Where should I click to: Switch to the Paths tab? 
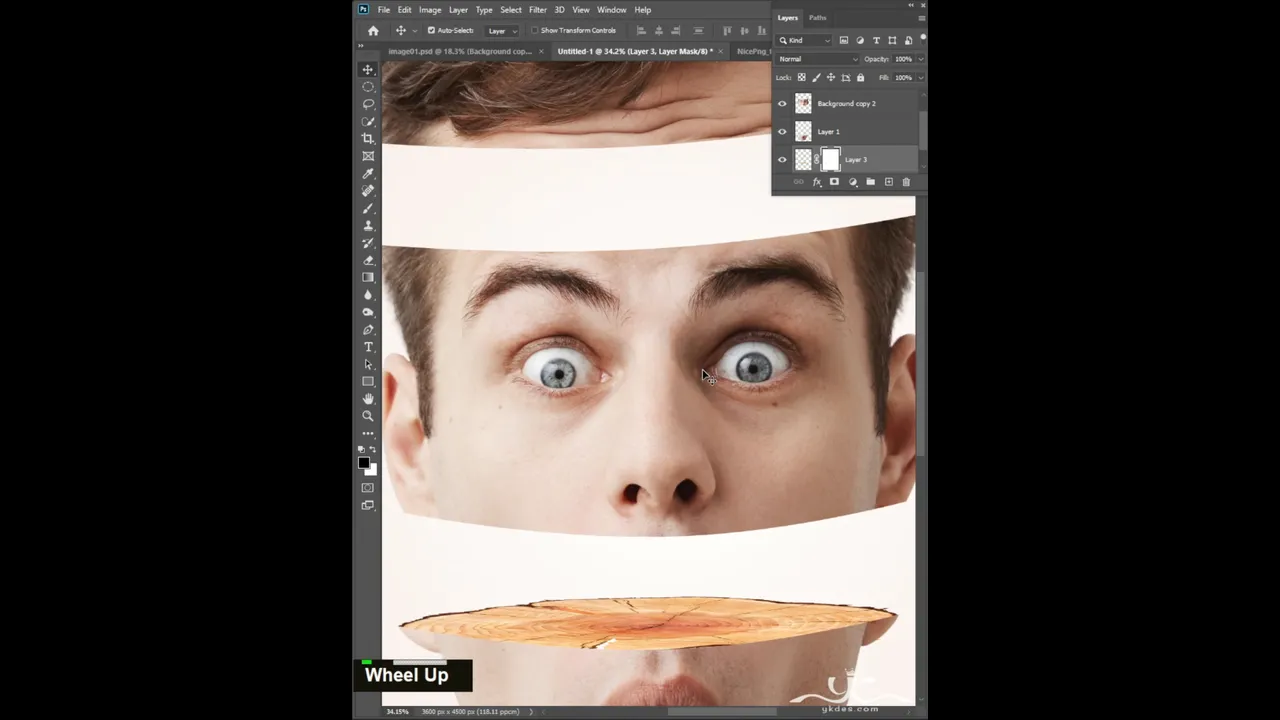click(818, 18)
